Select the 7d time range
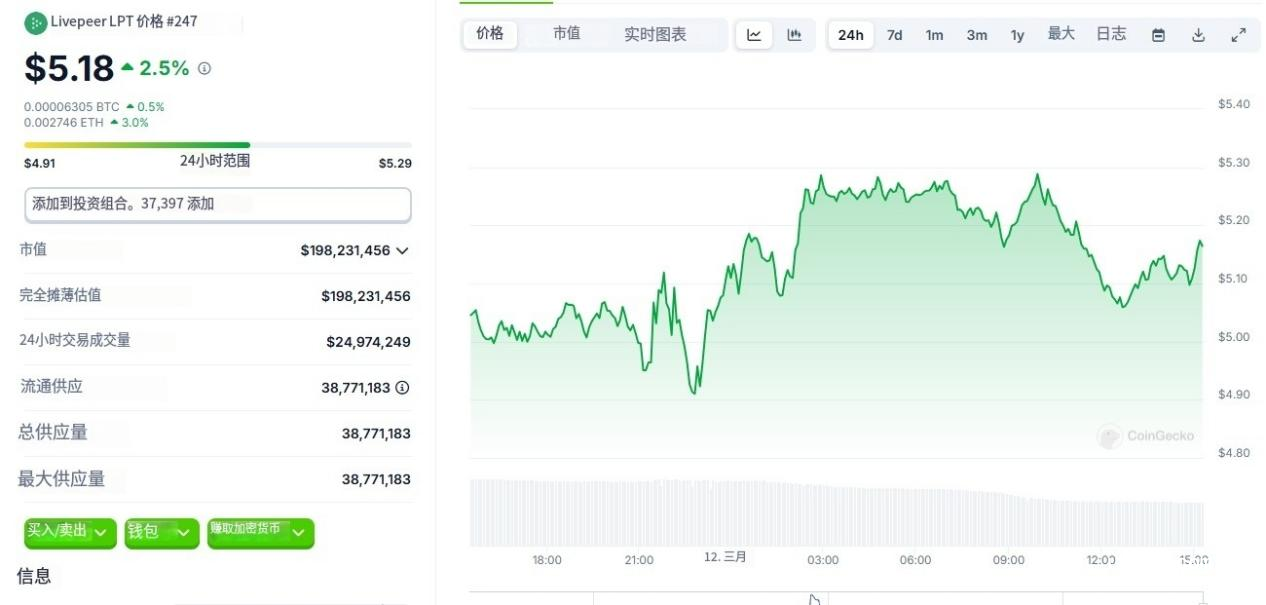Screen dimensions: 1266x605 tap(894, 35)
